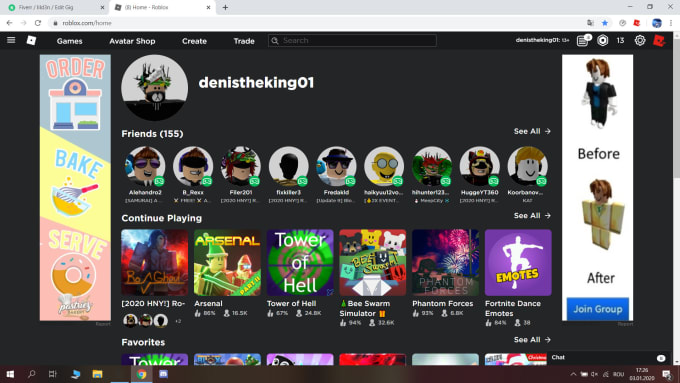Bookmark this page with star icon

pos(605,23)
